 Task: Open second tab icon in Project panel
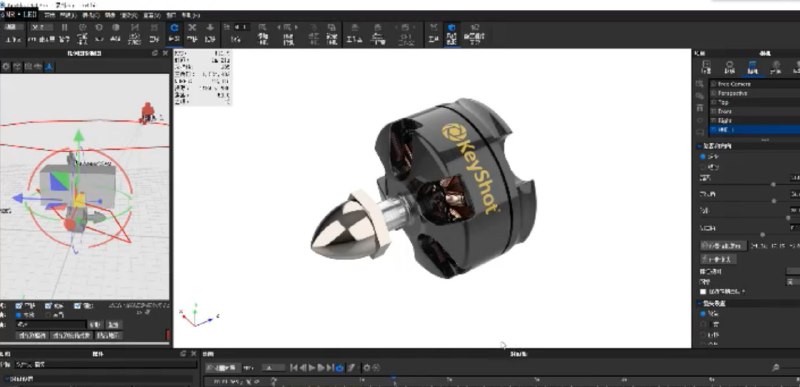tap(730, 67)
